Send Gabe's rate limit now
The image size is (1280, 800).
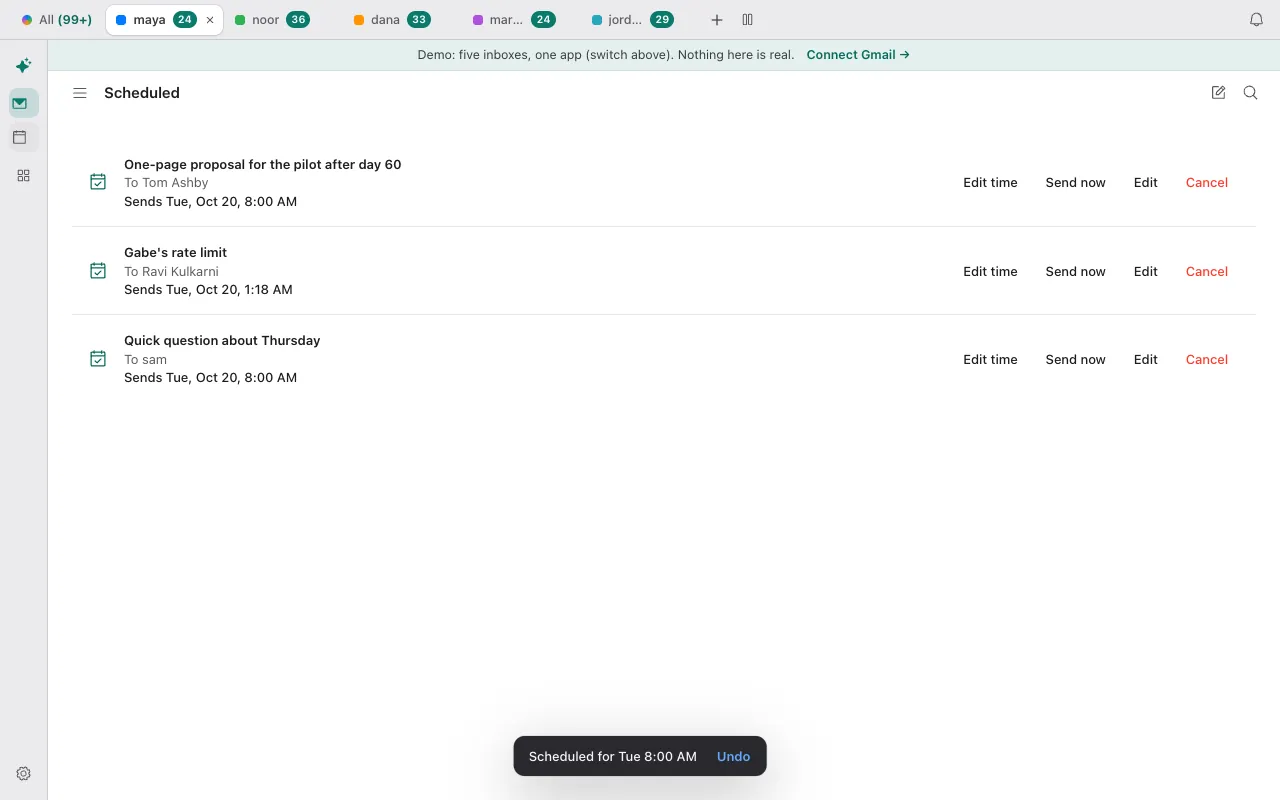click(x=1075, y=271)
